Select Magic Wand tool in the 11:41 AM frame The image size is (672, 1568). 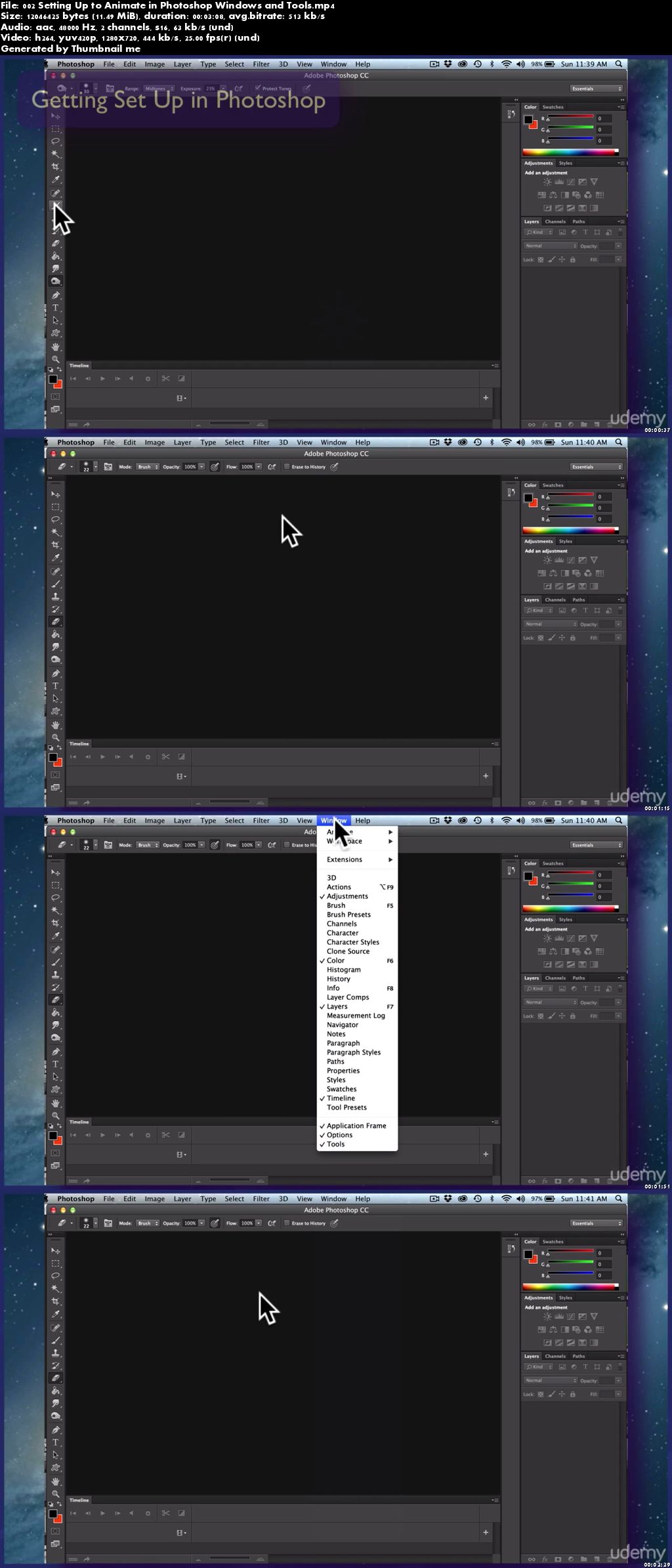56,1289
